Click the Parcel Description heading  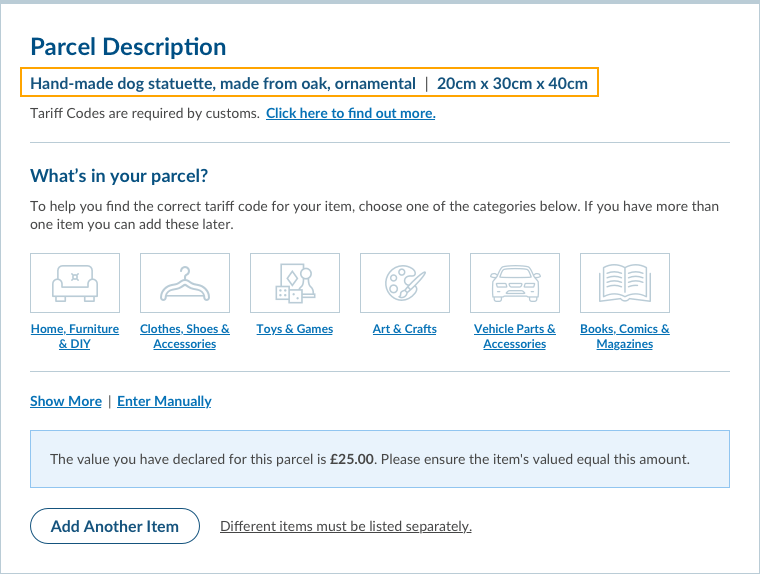[x=128, y=46]
